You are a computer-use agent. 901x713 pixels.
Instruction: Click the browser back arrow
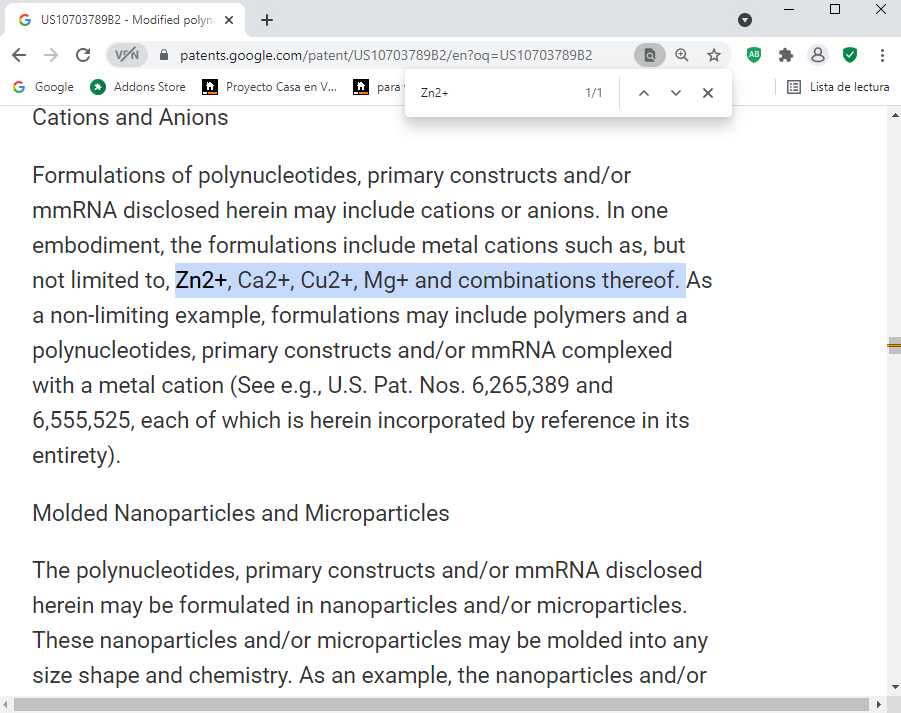coord(19,55)
